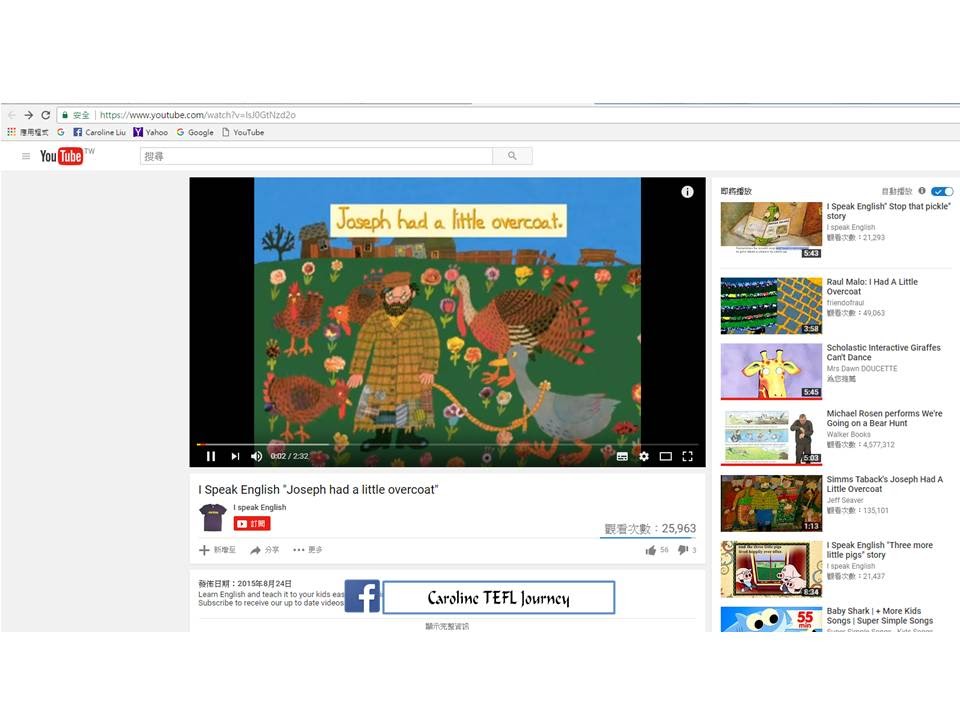Click the search magnifier button
This screenshot has height=720, width=960.
(512, 156)
